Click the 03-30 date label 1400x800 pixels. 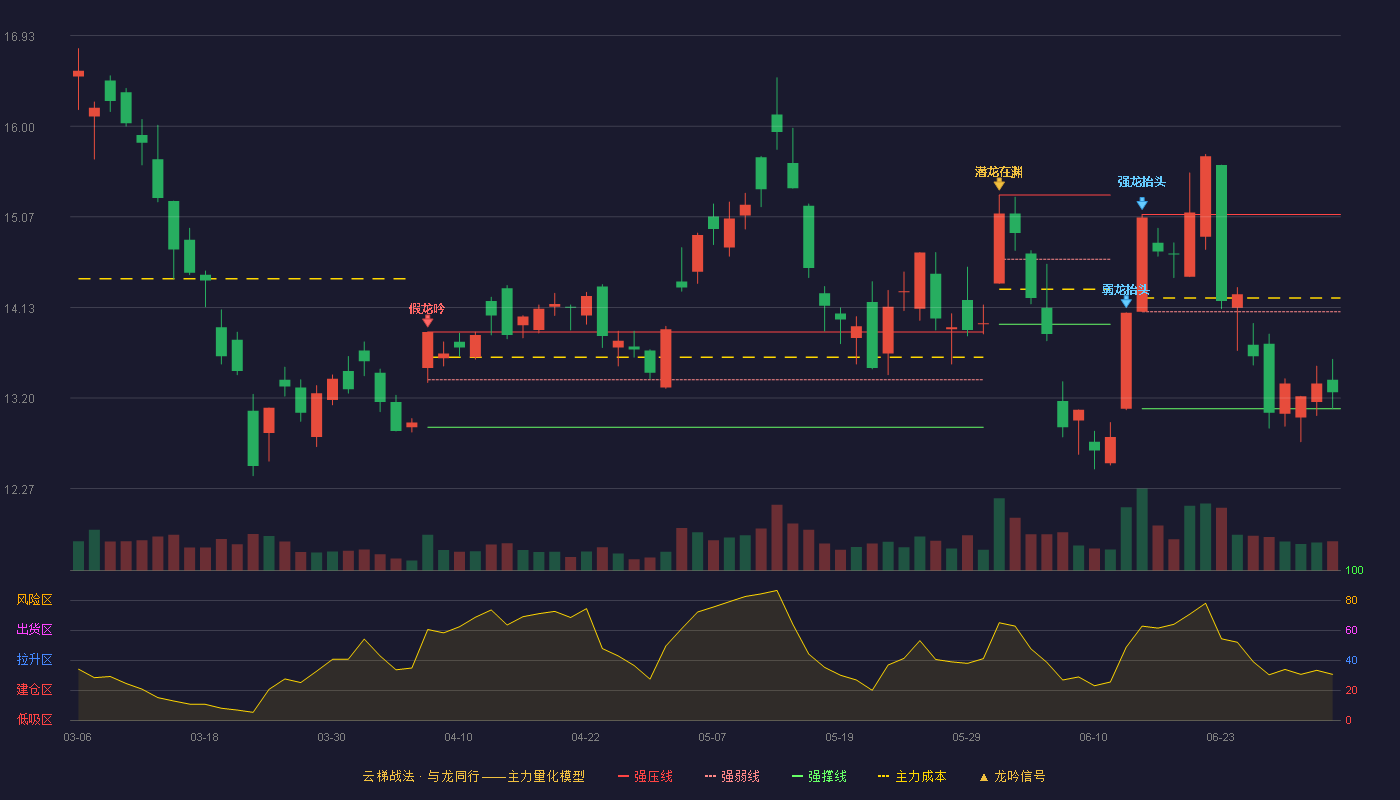[x=331, y=737]
